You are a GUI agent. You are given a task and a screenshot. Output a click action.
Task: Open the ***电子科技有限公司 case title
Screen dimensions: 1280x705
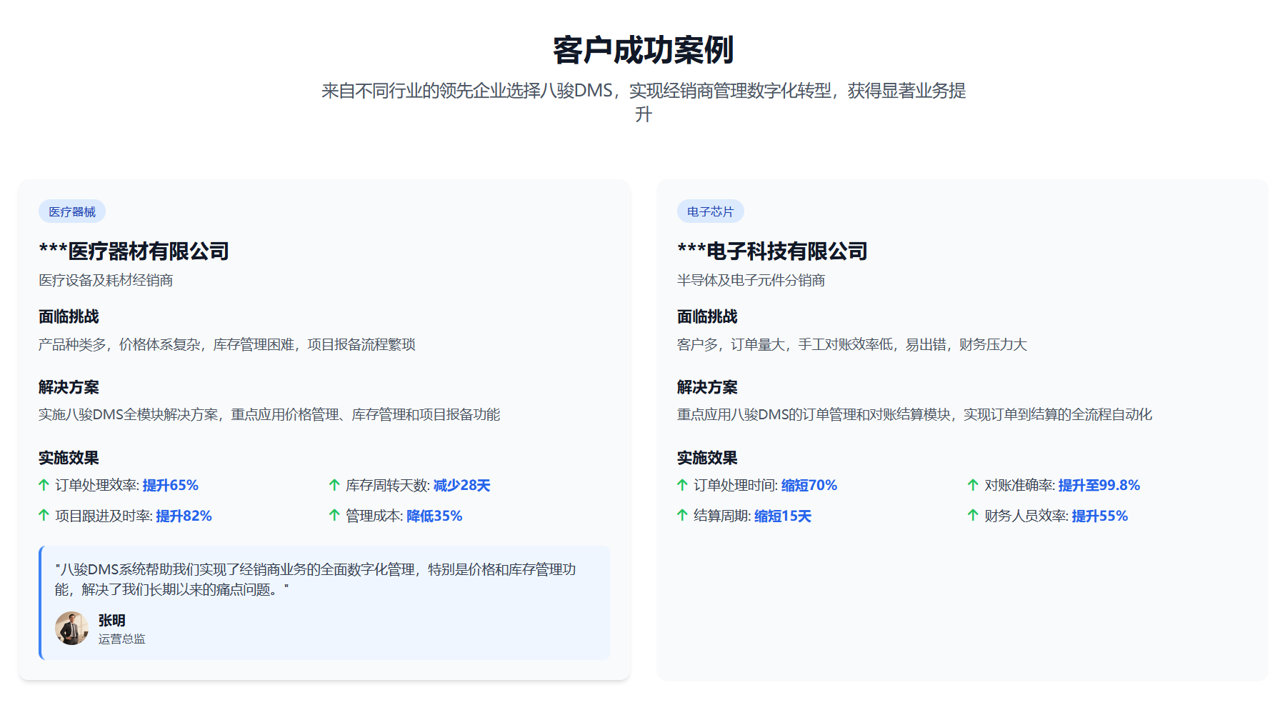[x=772, y=251]
